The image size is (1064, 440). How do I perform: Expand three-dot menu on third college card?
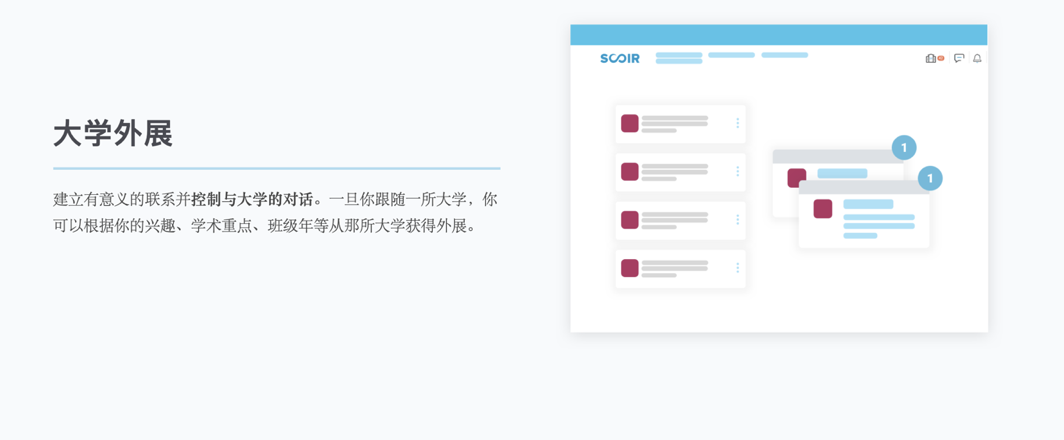(738, 220)
